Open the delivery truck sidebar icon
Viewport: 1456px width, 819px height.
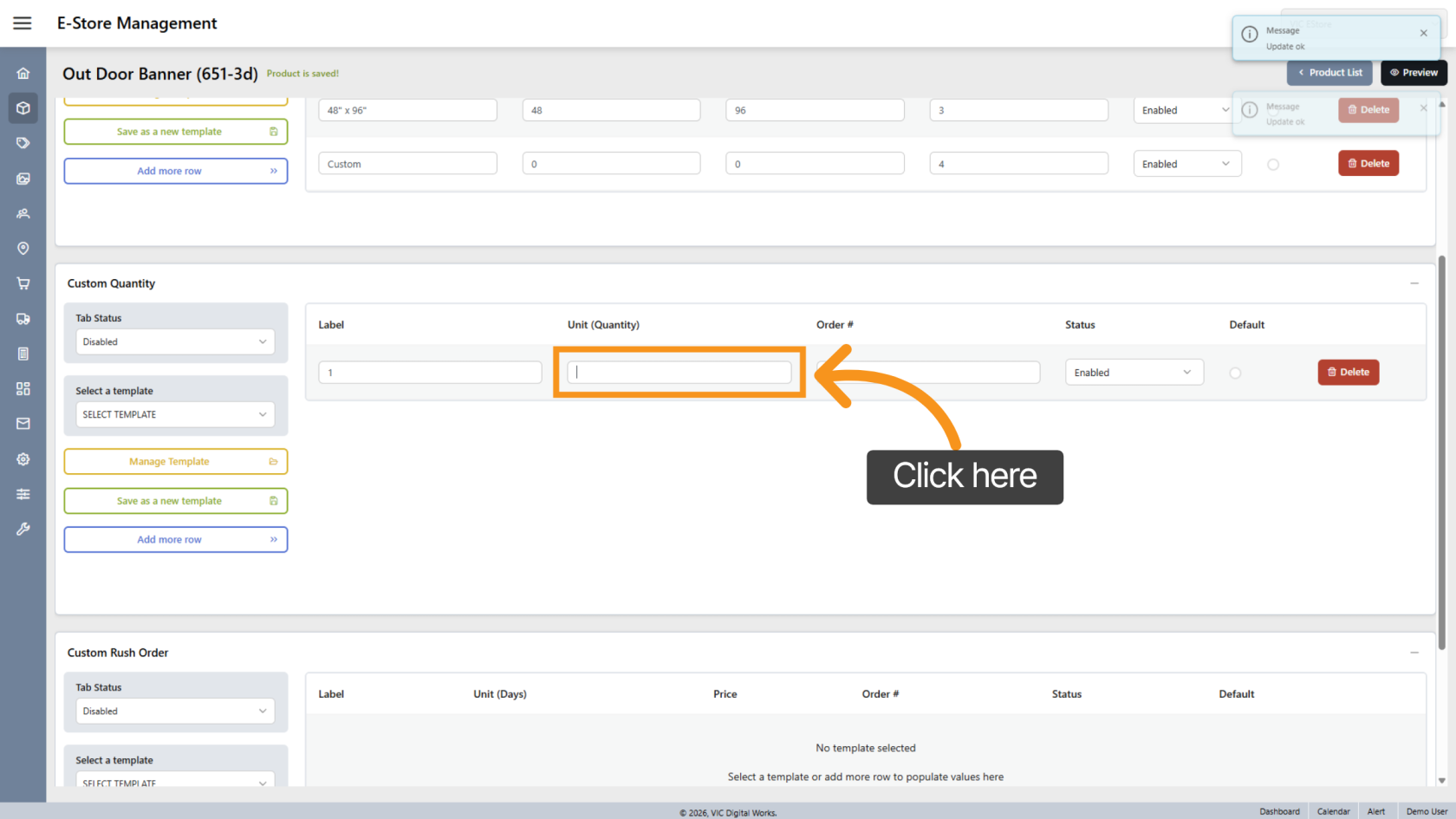(x=23, y=319)
